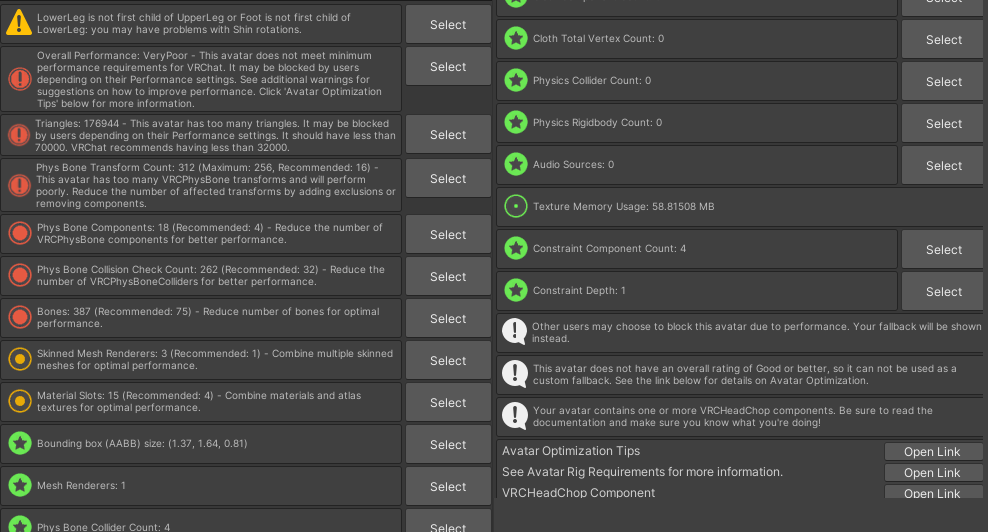The height and width of the screenshot is (532, 988).
Task: Click the yellow warning triangle icon for LowerLeg
Action: (19, 24)
